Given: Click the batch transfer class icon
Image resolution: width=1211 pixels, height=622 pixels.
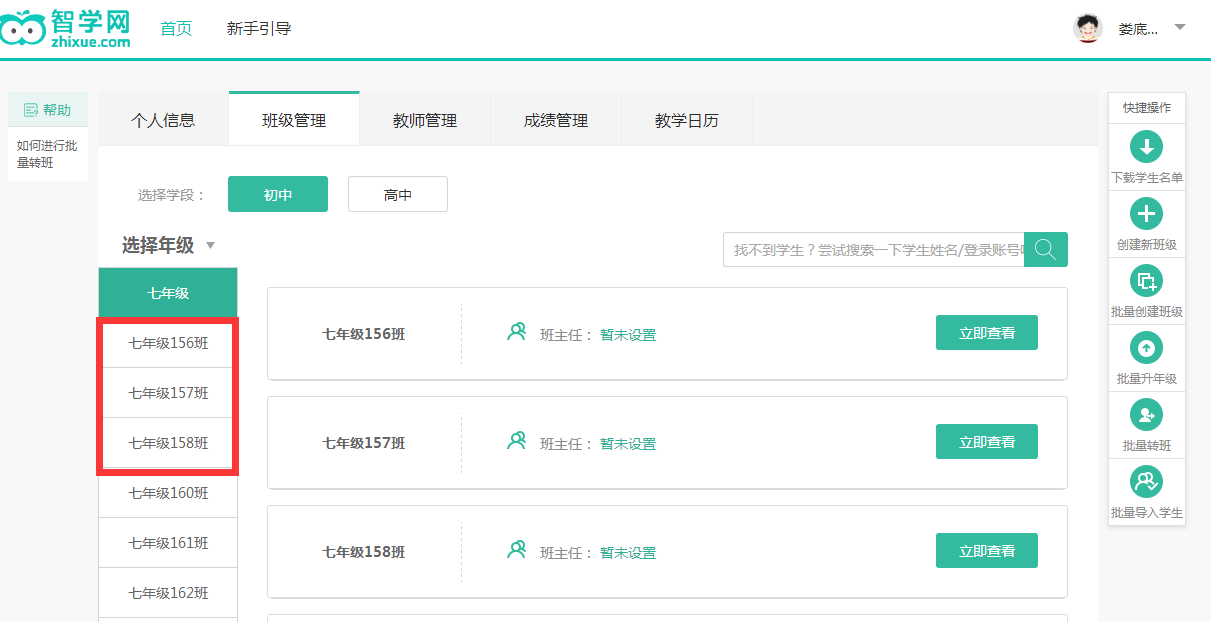Looking at the screenshot, I should pos(1146,415).
